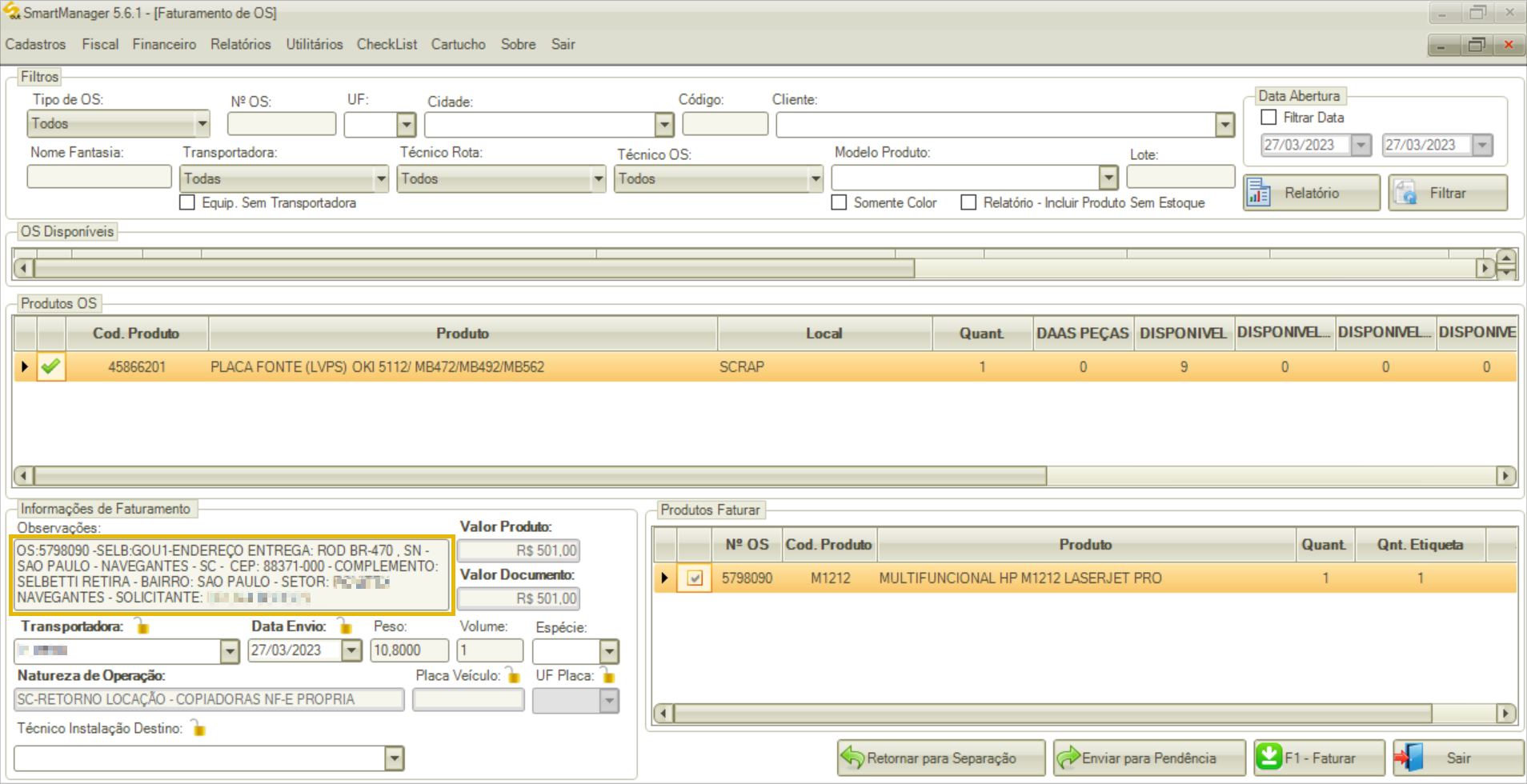Open the Relatórios menu
The image size is (1527, 784).
click(241, 44)
